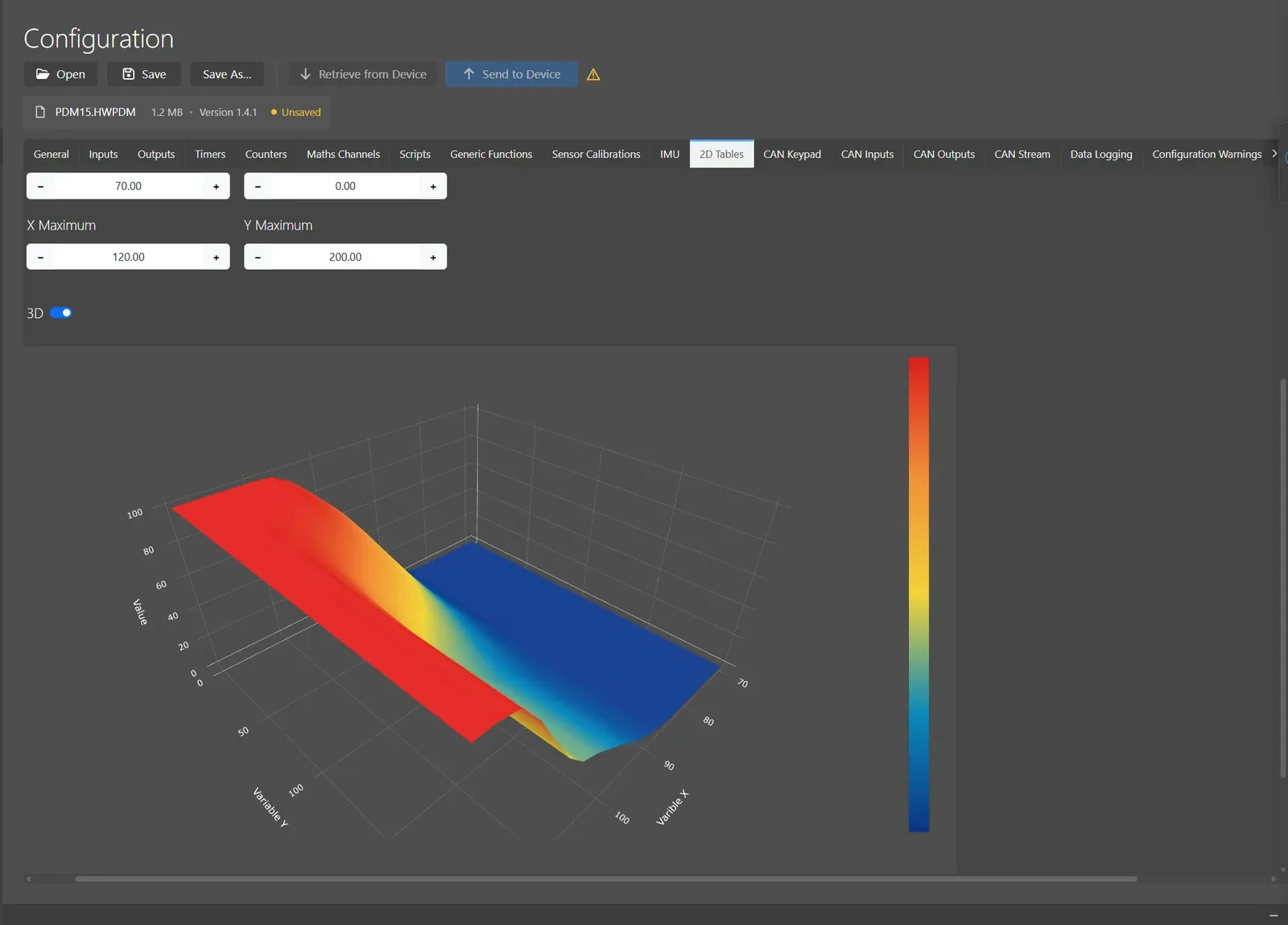Open the Save As dialog
Viewport: 1288px width, 925px height.
227,74
